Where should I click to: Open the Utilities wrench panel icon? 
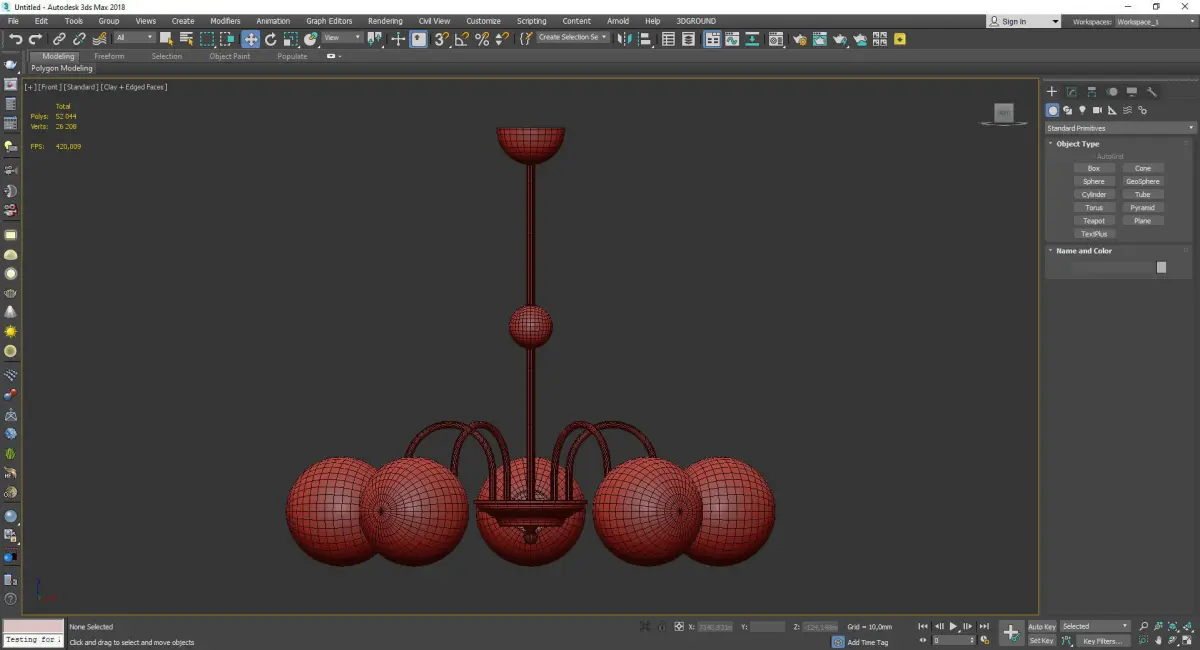pyautogui.click(x=1151, y=92)
